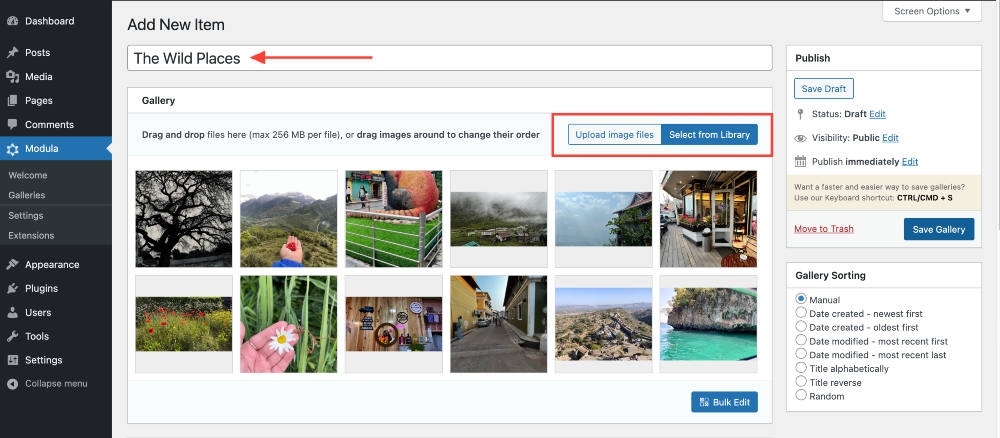Image resolution: width=1000 pixels, height=438 pixels.
Task: Expand the Screen Options dropdown
Action: coord(932,11)
